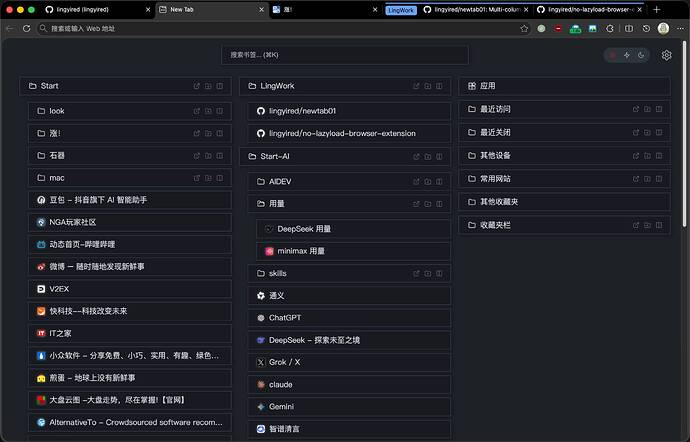This screenshot has height=442, width=690.
Task: Collapse the Start folder
Action: [x=125, y=86]
